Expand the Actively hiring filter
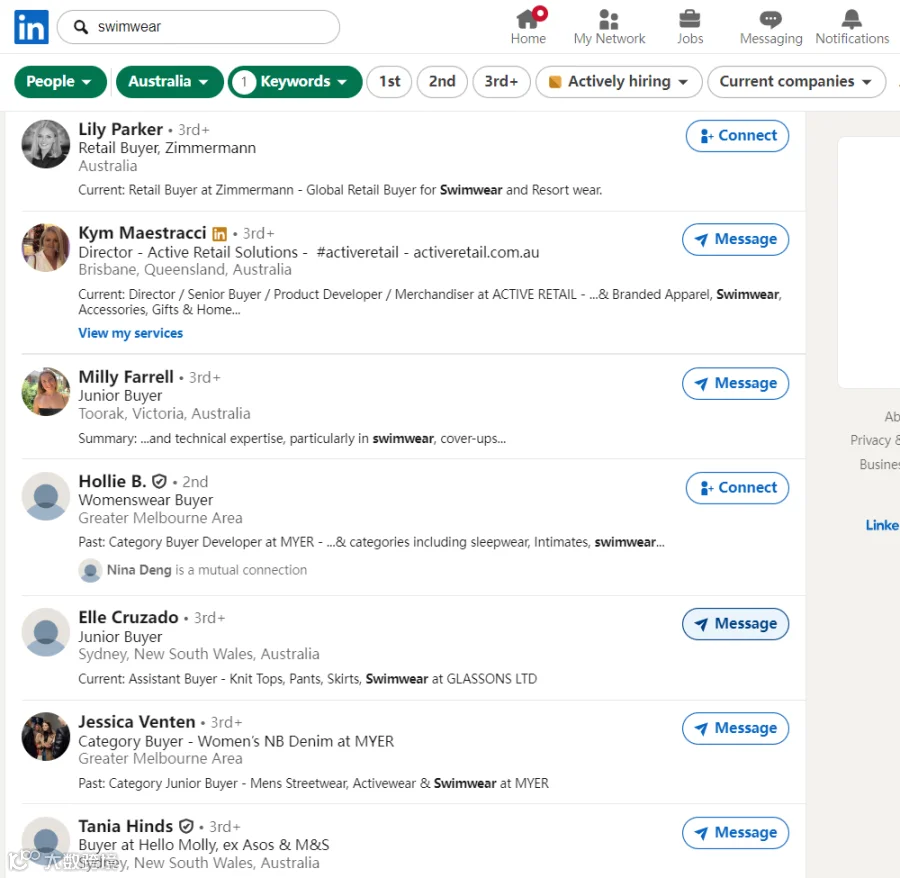 pyautogui.click(x=619, y=81)
